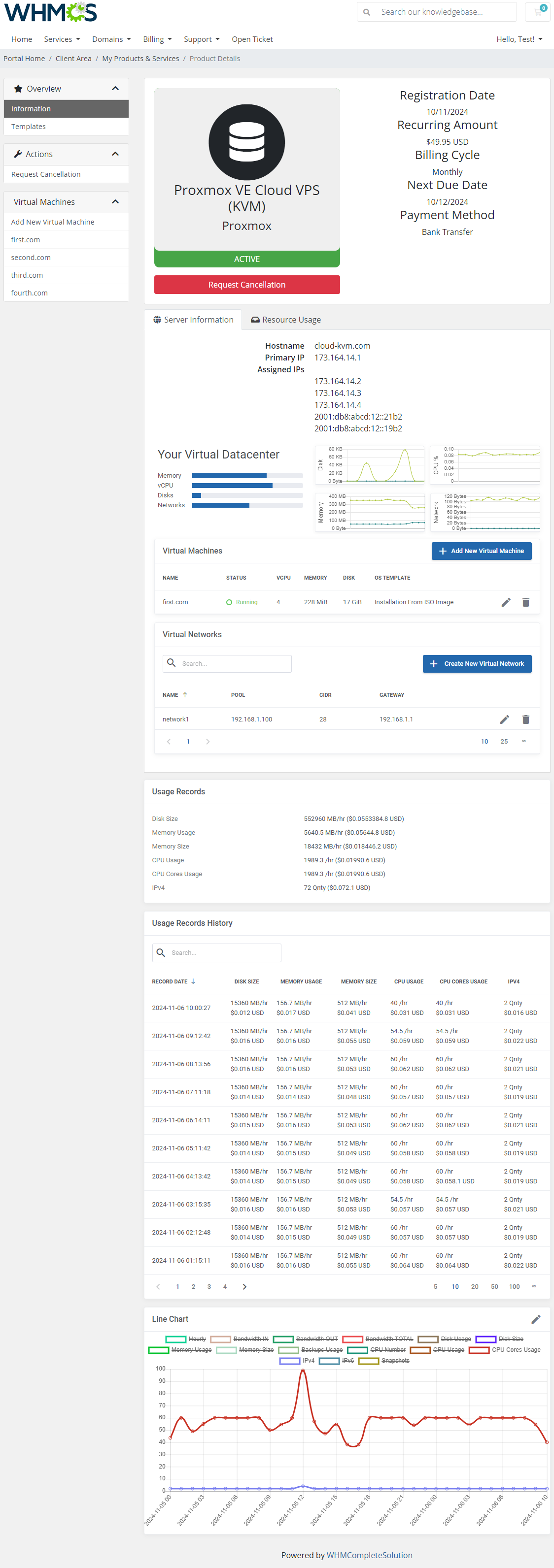Open the Support dropdown menu
554x1568 pixels.
[x=202, y=39]
